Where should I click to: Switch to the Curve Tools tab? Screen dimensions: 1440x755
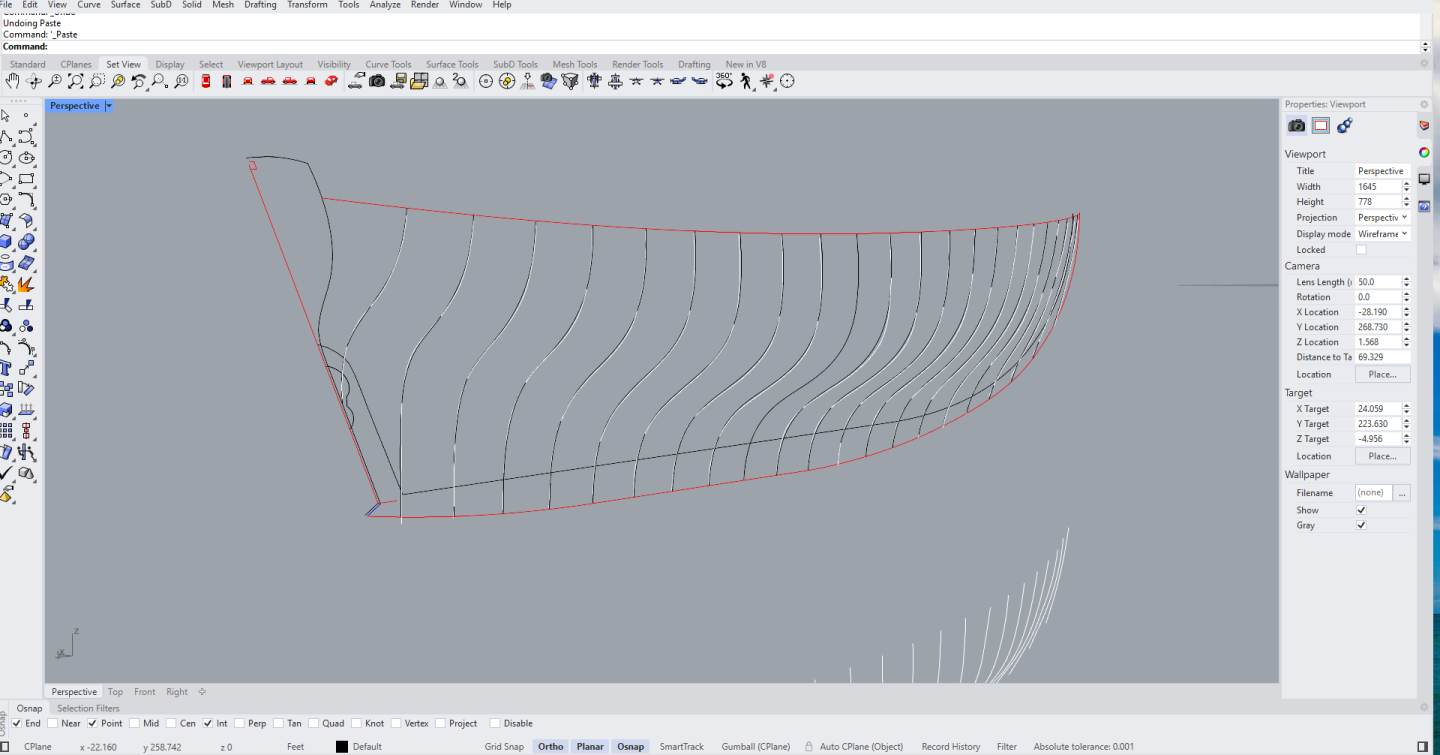[388, 64]
